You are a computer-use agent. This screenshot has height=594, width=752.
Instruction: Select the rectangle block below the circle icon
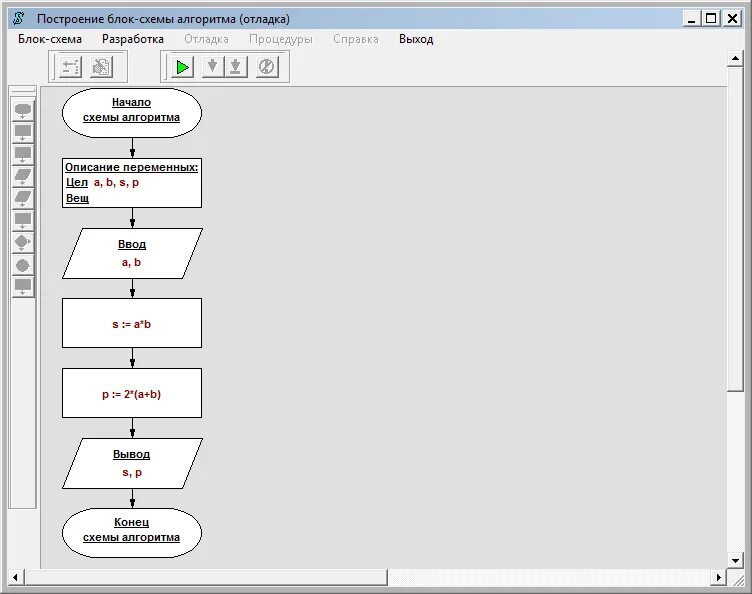pos(23,287)
